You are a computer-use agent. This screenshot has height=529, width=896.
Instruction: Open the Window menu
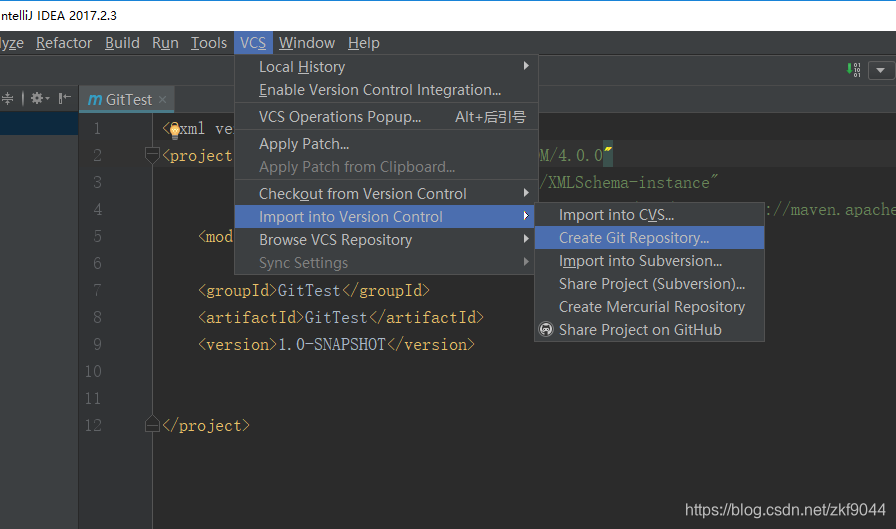(x=307, y=43)
